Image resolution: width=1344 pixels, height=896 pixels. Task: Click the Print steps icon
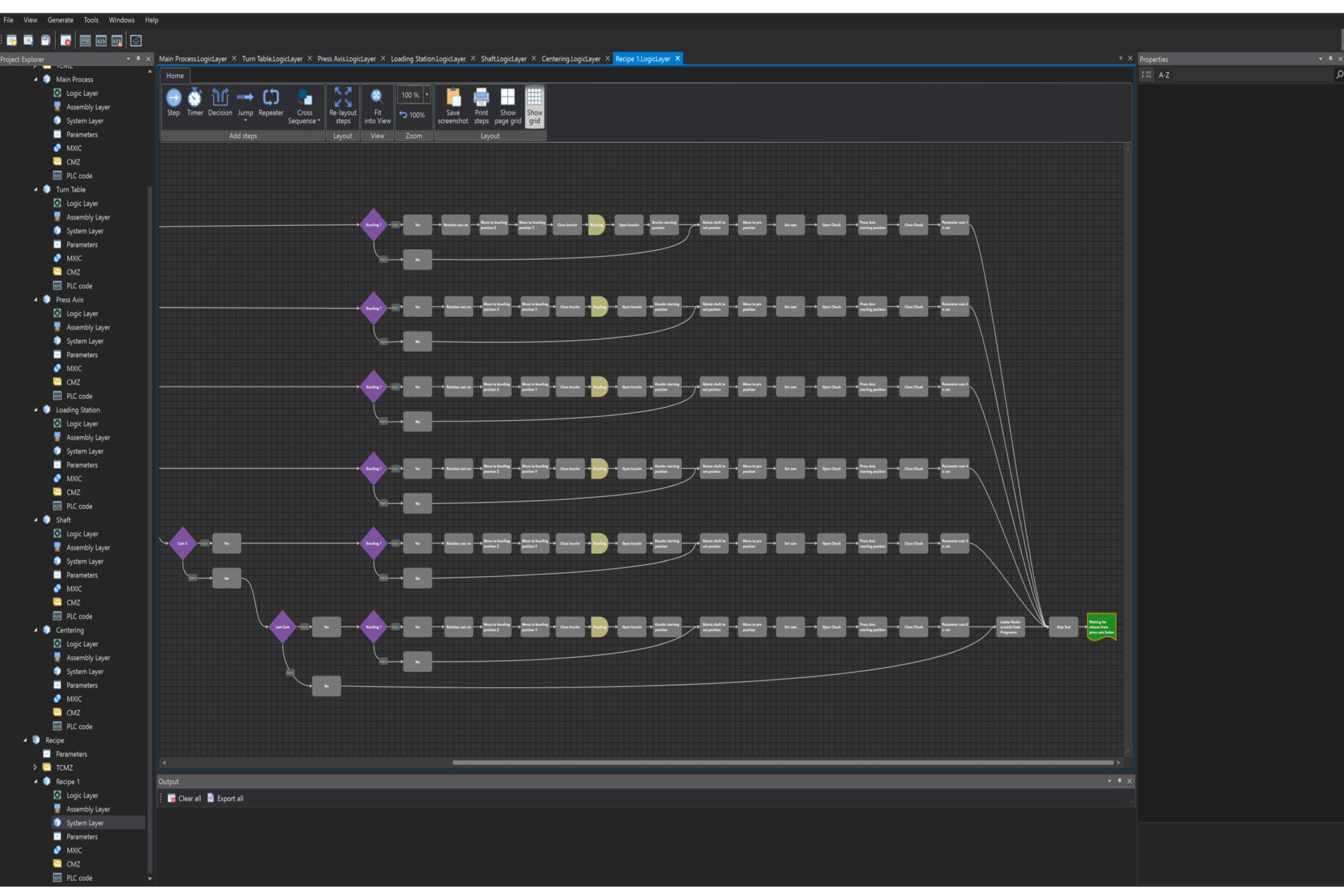click(x=482, y=97)
